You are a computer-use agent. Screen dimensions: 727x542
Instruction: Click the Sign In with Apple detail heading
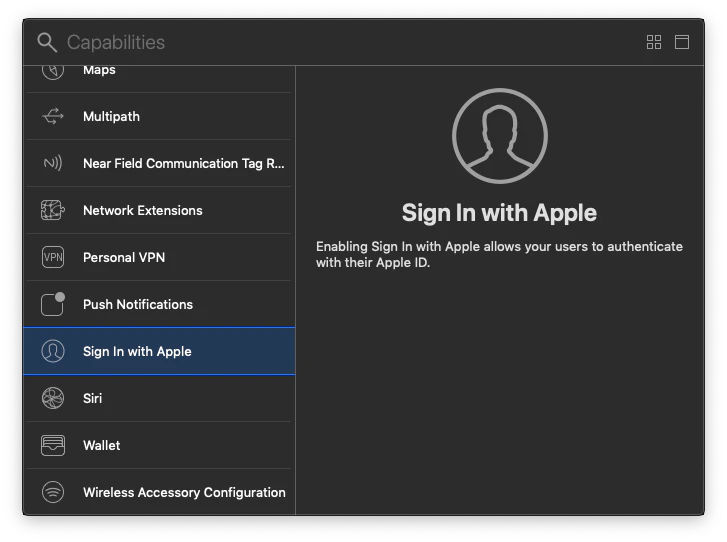tap(499, 213)
